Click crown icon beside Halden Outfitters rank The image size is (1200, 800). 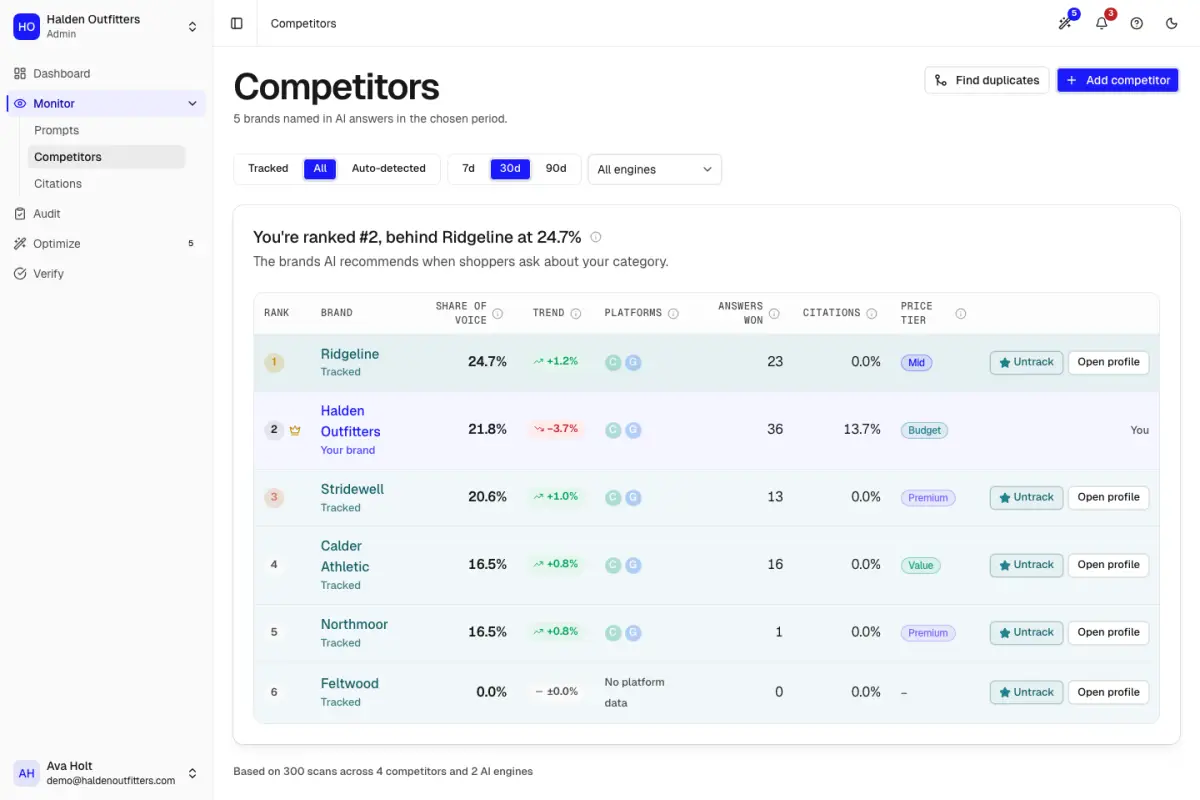pos(295,430)
